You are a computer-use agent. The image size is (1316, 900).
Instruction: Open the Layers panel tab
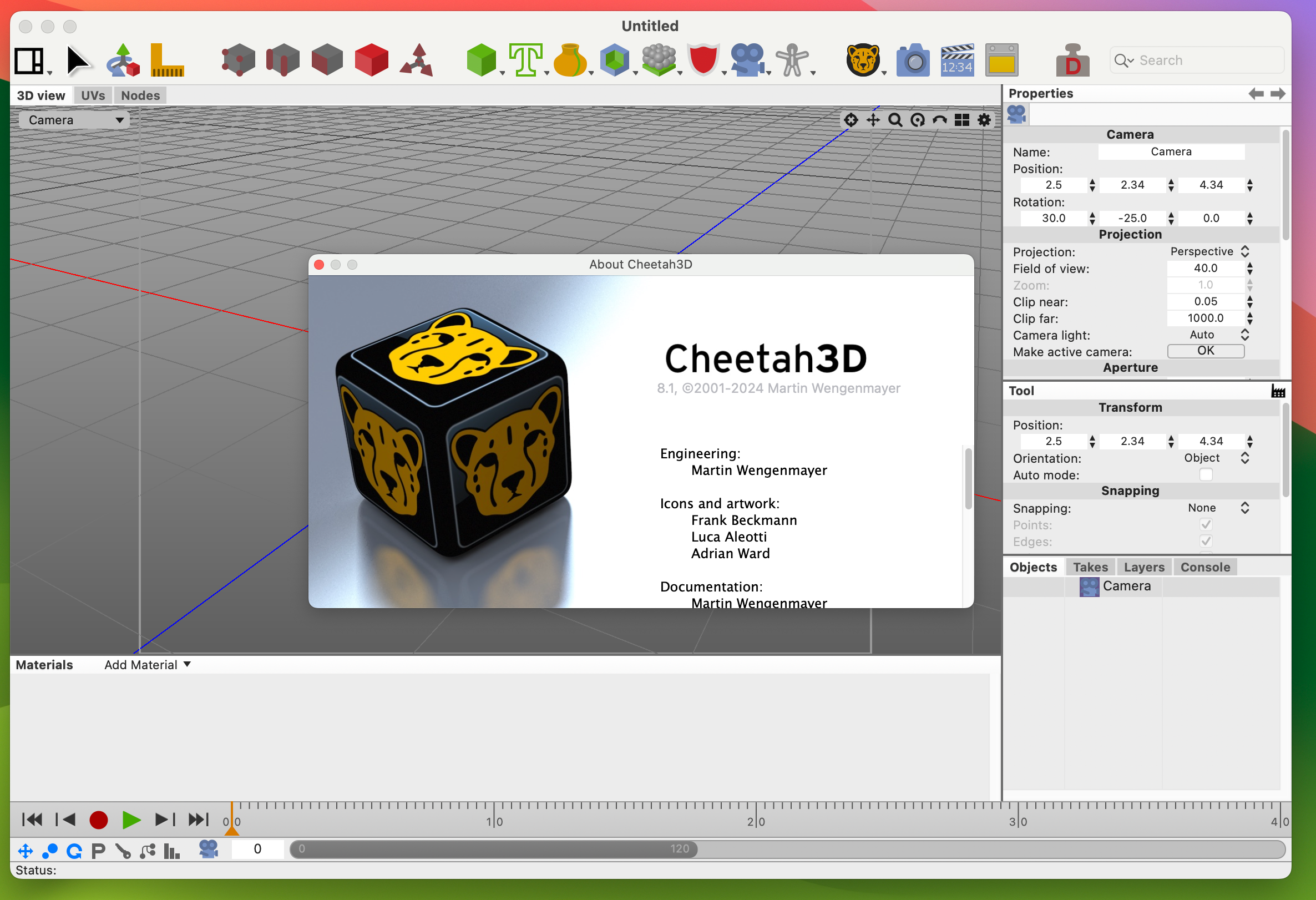click(x=1144, y=567)
